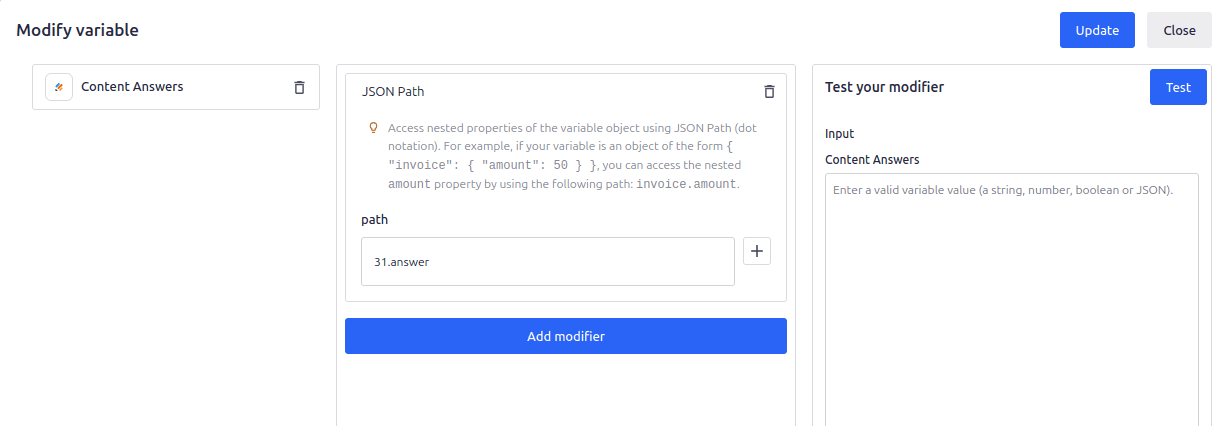Viewport: 1227px width, 426px height.
Task: Focus the path input containing 31.answer
Action: click(547, 262)
